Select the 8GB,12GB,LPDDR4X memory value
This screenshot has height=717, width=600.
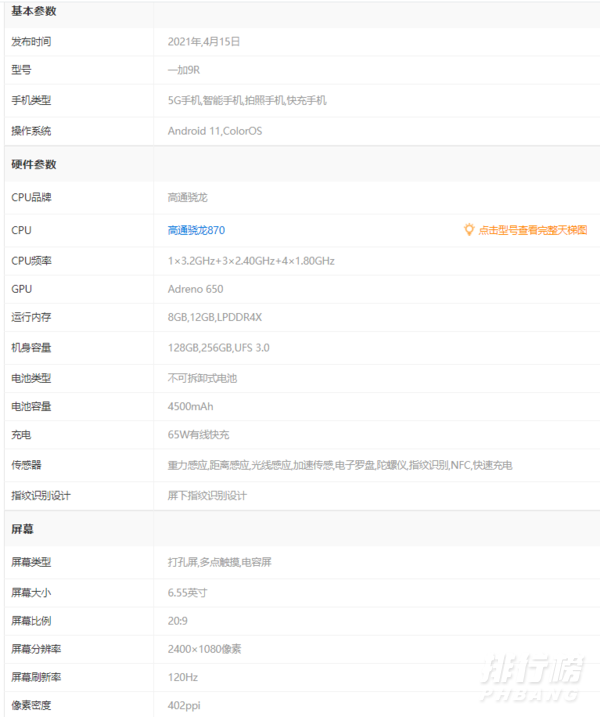click(x=215, y=317)
